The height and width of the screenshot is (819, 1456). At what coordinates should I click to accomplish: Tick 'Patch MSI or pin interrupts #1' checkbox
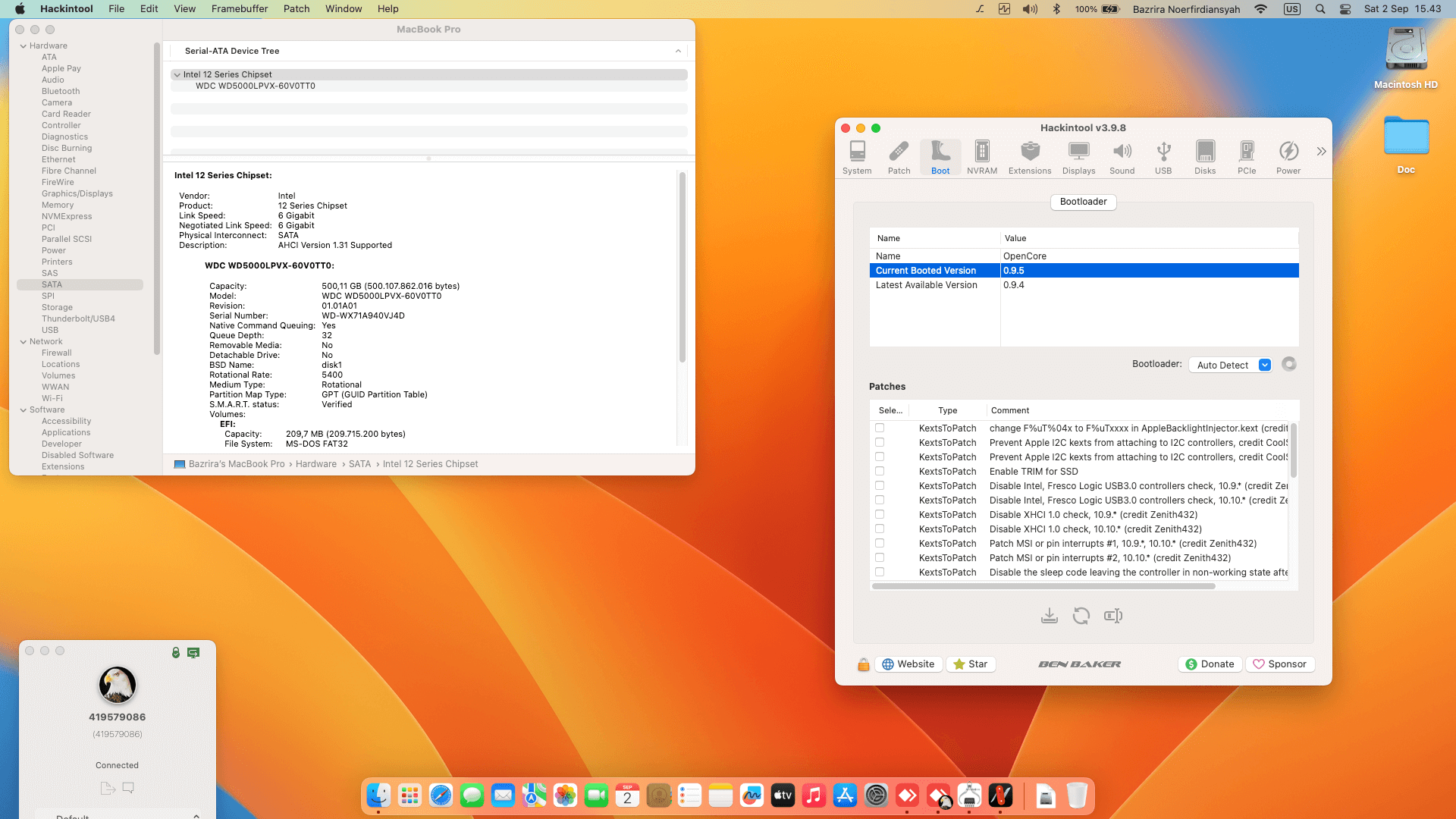[x=880, y=543]
